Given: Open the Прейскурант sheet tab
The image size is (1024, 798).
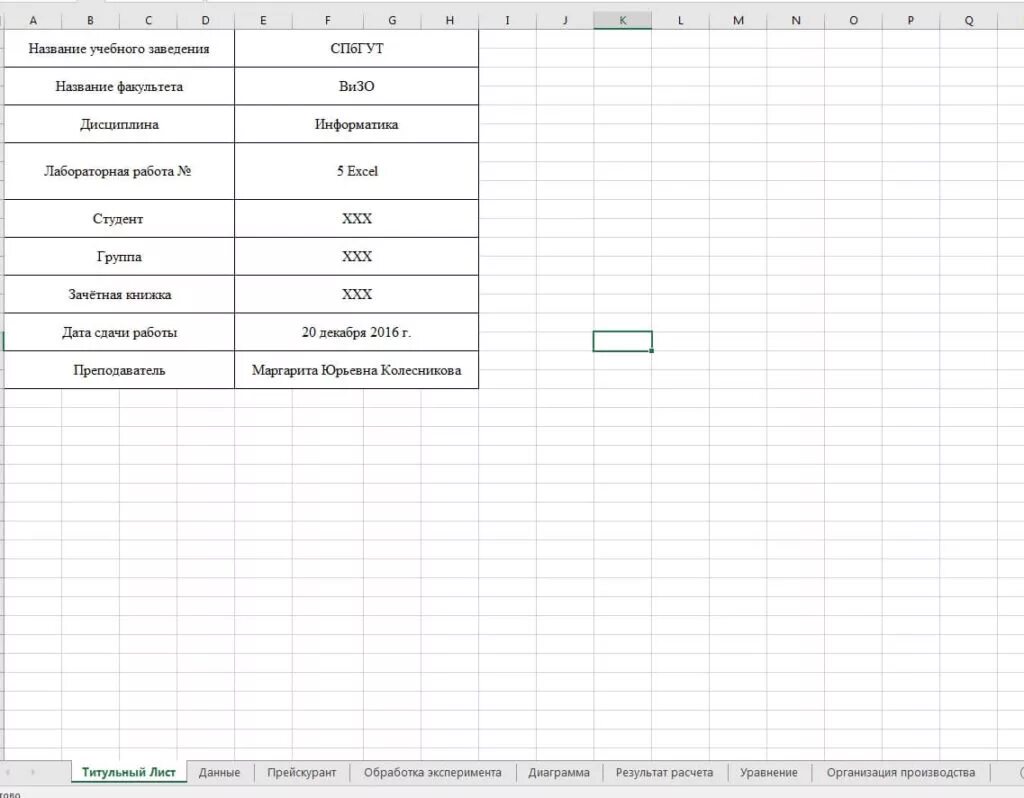Looking at the screenshot, I should [301, 772].
